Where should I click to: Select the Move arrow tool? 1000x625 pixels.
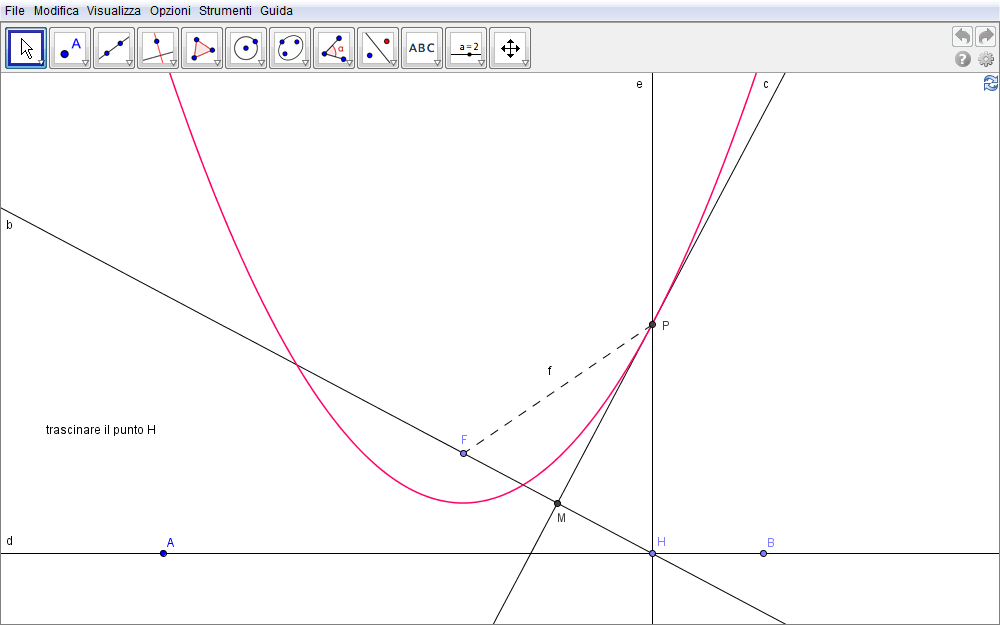click(x=26, y=47)
